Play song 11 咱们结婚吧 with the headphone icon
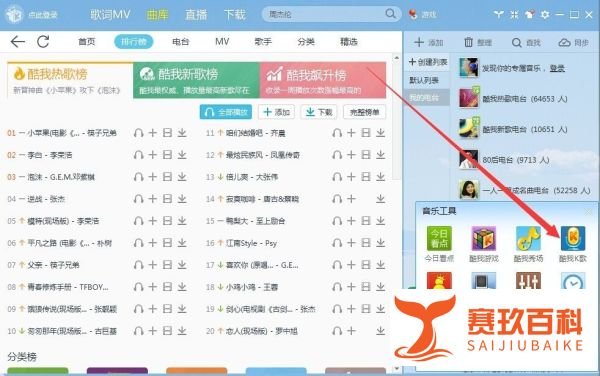600x376 pixels. [337, 133]
